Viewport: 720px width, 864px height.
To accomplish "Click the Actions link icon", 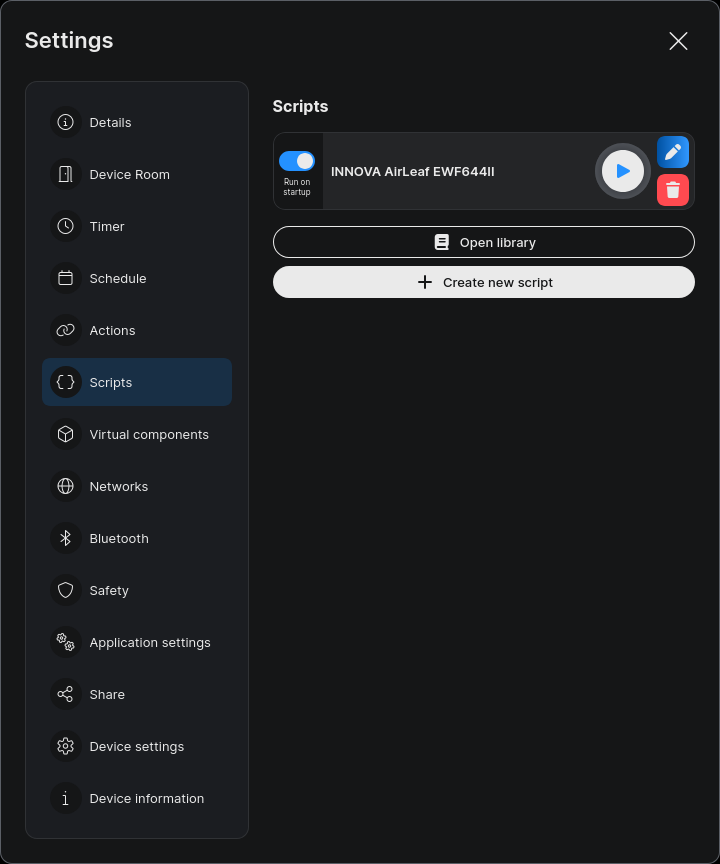I will [66, 330].
